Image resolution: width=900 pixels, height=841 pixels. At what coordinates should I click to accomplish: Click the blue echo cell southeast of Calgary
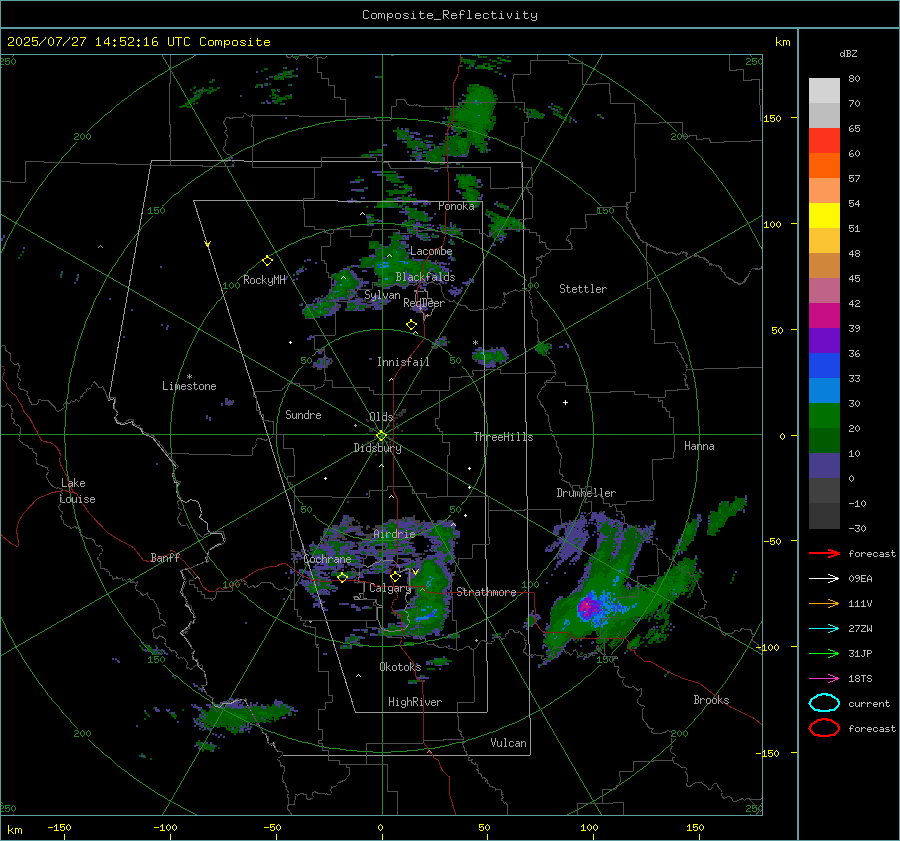coord(426,617)
